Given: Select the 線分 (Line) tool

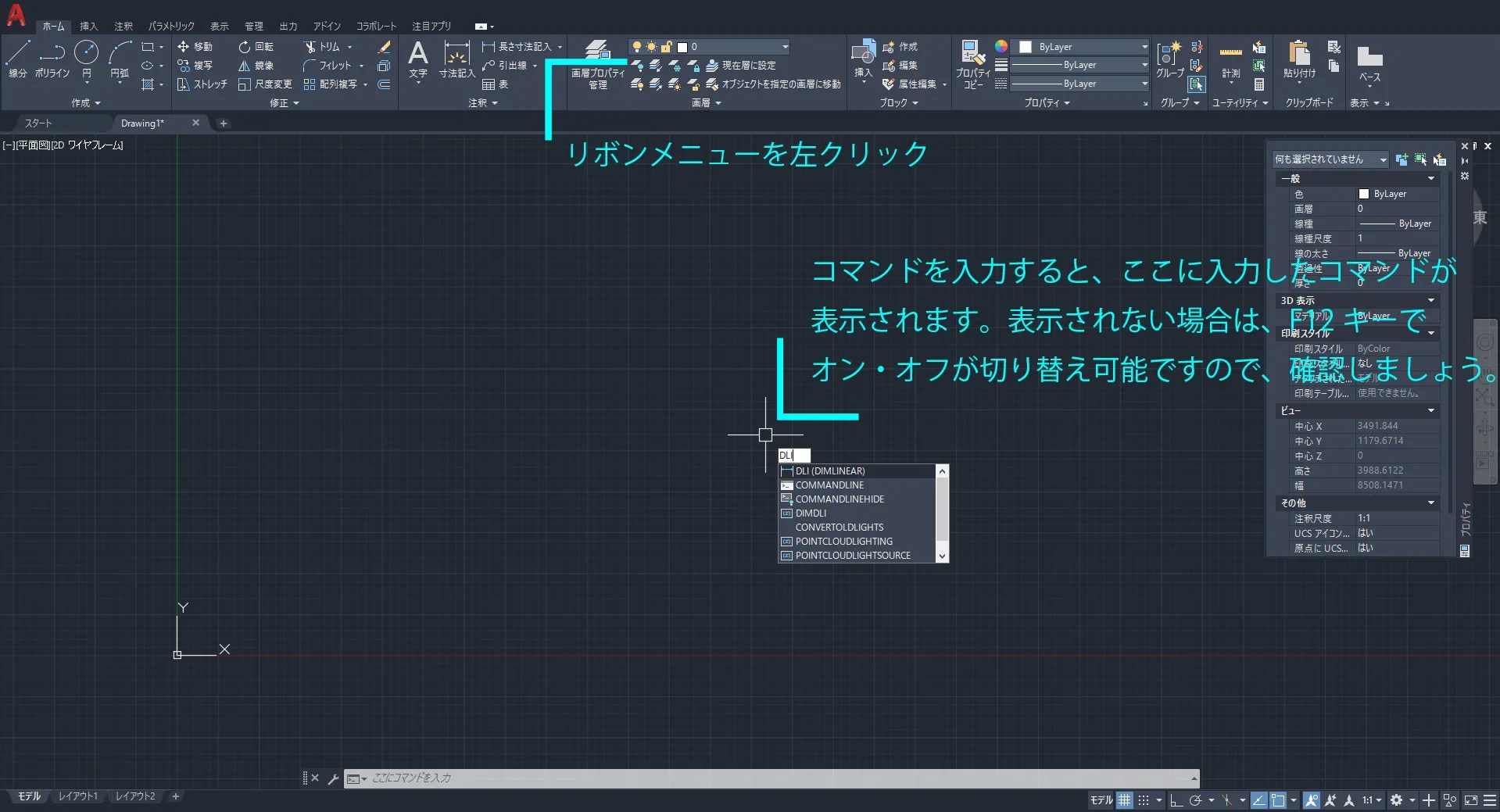Looking at the screenshot, I should point(17,59).
